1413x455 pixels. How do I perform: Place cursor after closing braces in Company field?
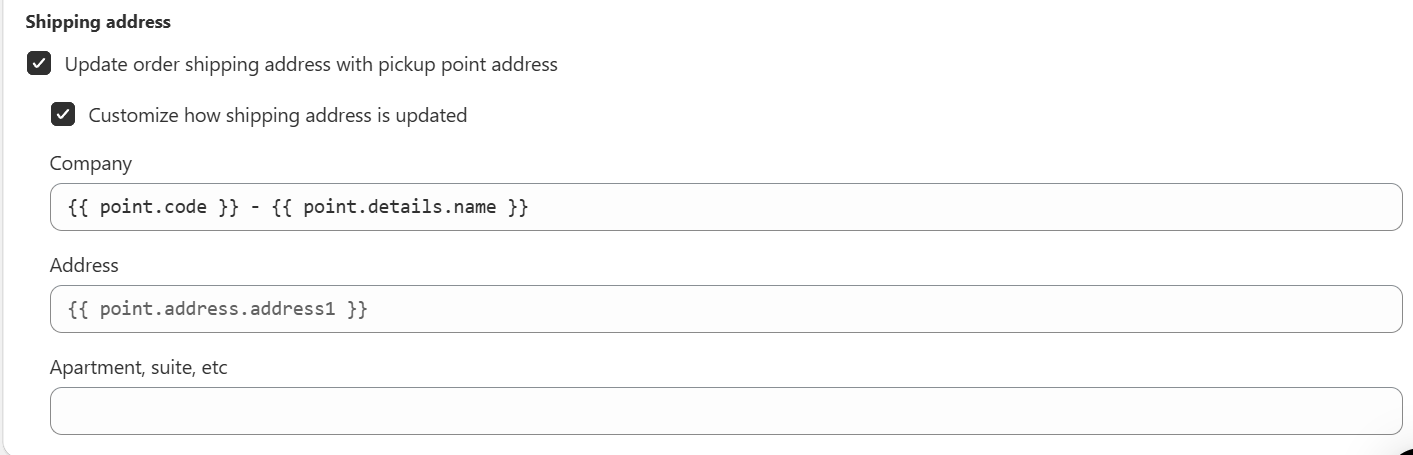coord(530,207)
